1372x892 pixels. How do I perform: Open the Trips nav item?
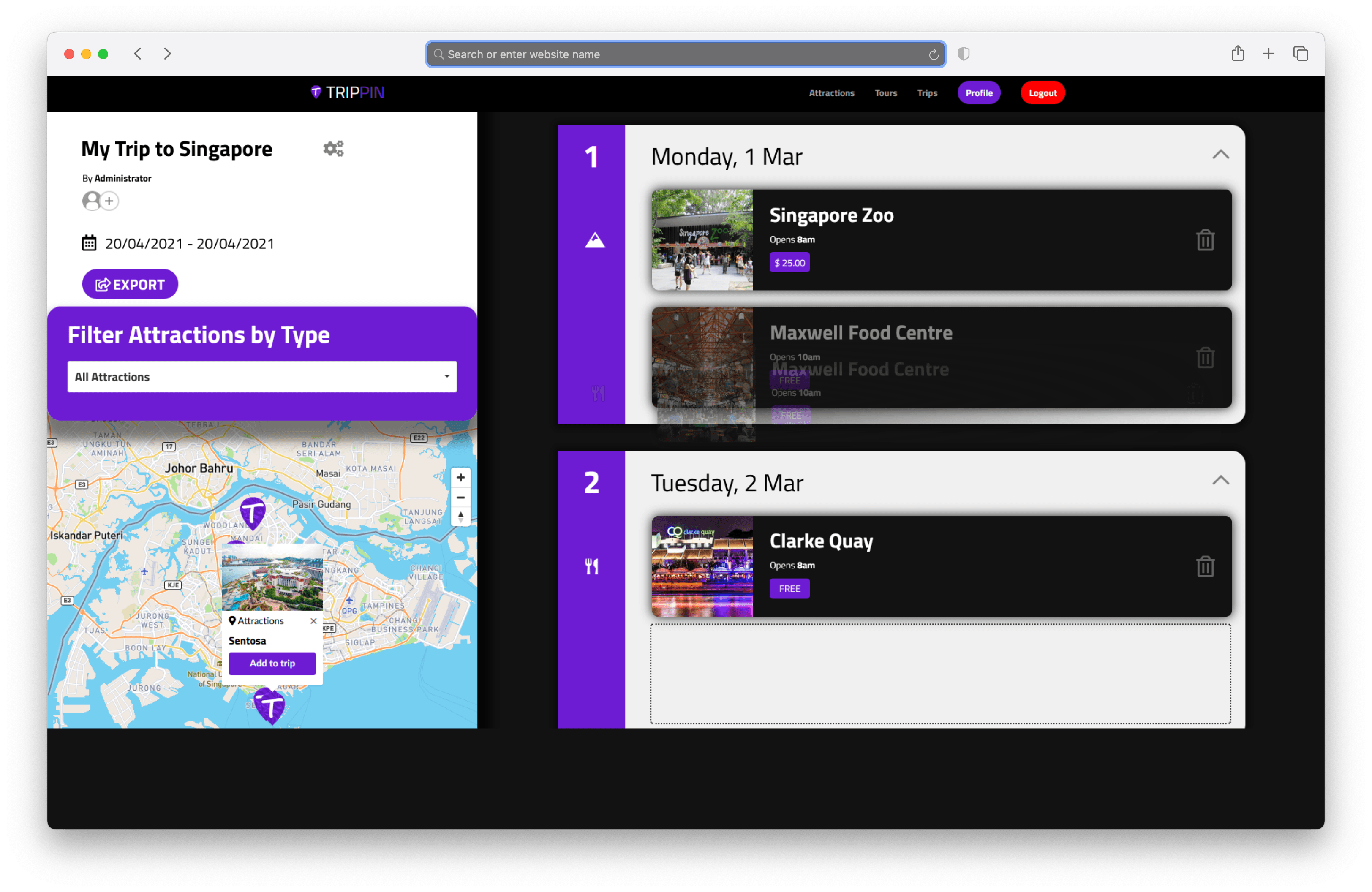927,93
